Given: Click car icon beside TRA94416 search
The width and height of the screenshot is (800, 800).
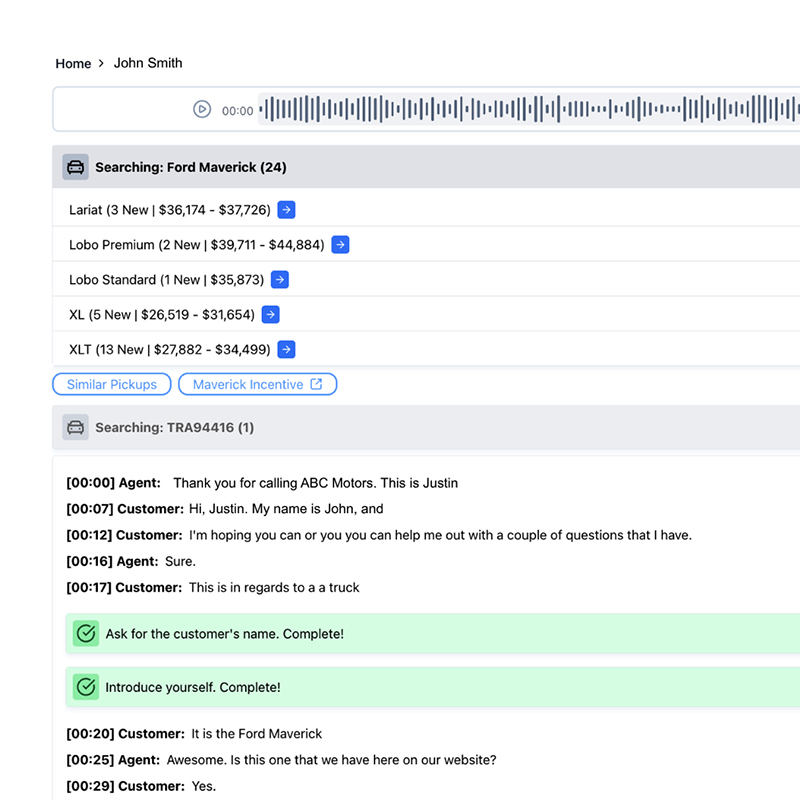Looking at the screenshot, I should pos(76,427).
